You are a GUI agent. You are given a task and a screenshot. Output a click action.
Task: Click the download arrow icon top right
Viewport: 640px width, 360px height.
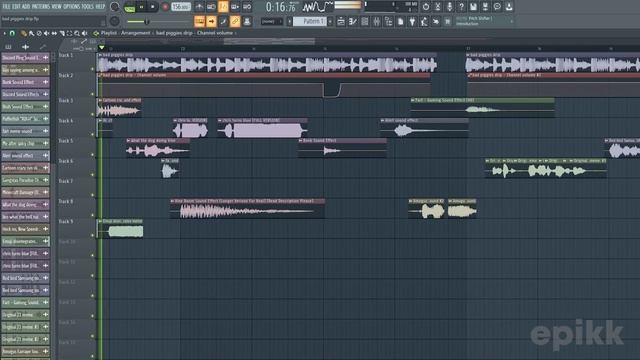click(509, 7)
